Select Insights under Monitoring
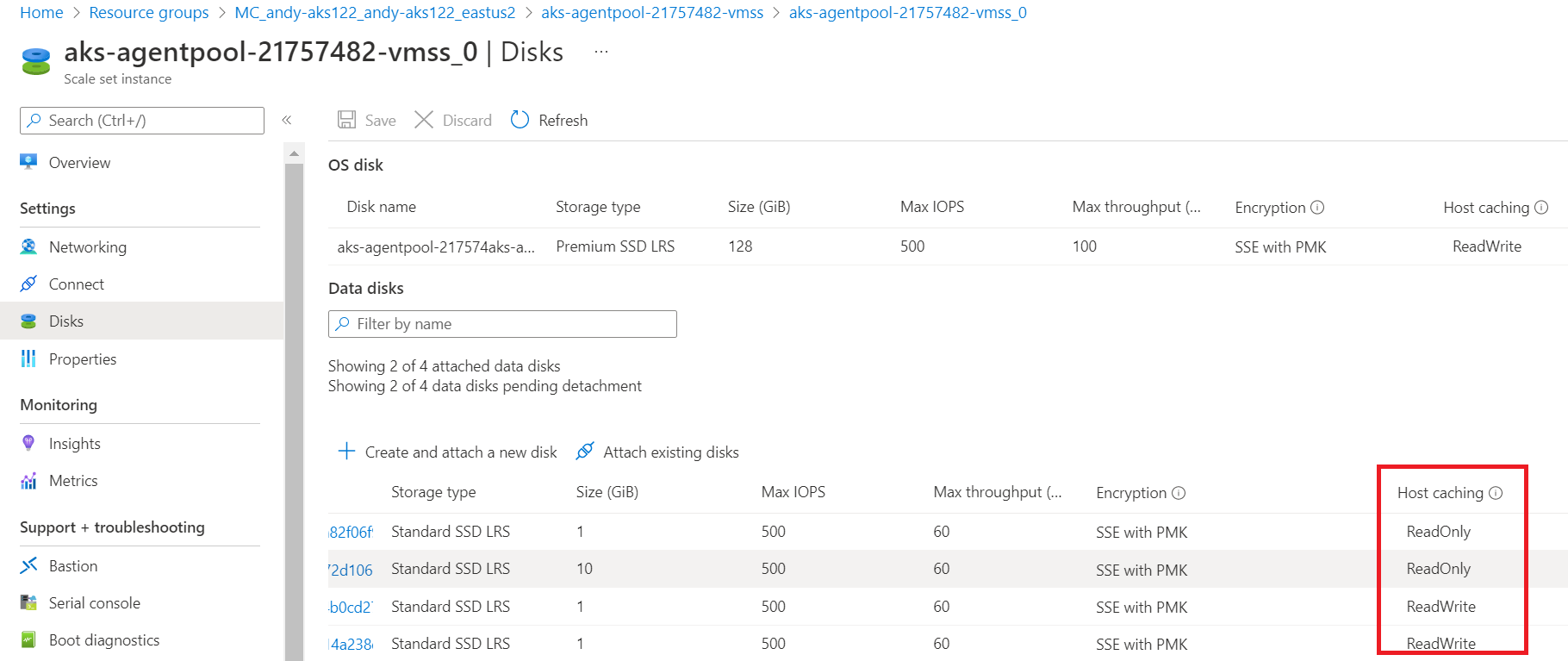This screenshot has height=661, width=1568. (x=74, y=444)
